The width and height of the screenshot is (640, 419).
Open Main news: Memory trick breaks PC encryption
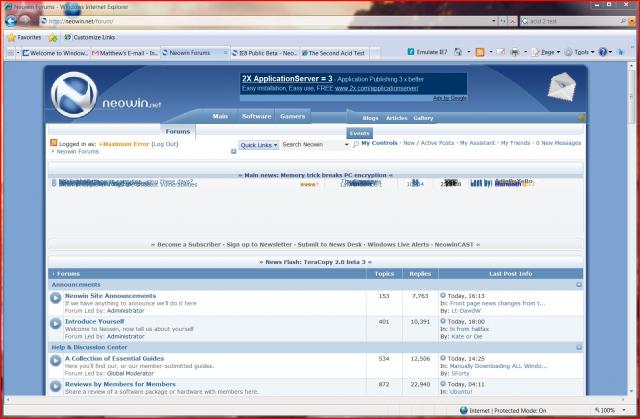[x=315, y=175]
